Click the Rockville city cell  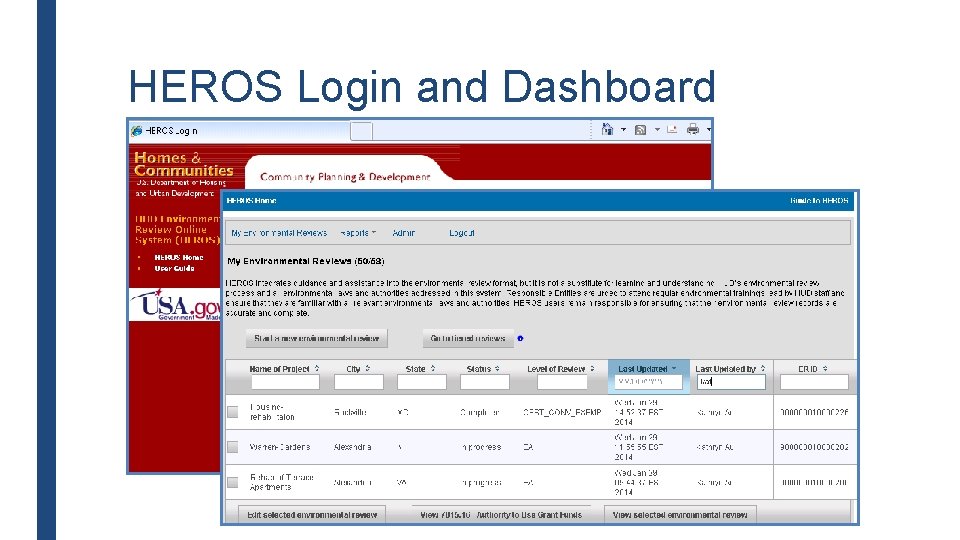pos(350,412)
